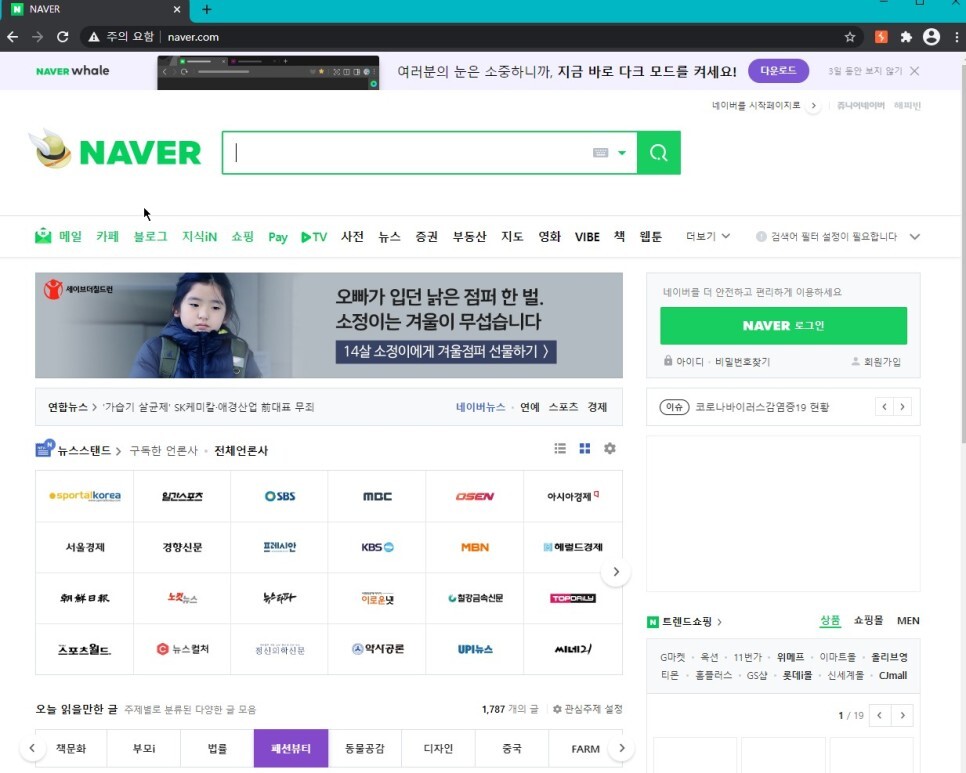Expand the 더보기 more services menu
966x773 pixels.
[x=708, y=237]
